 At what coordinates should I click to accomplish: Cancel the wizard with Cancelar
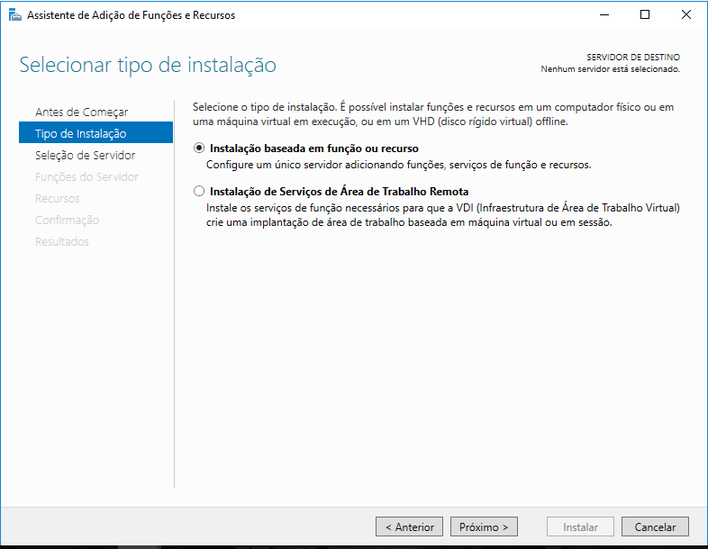(655, 526)
